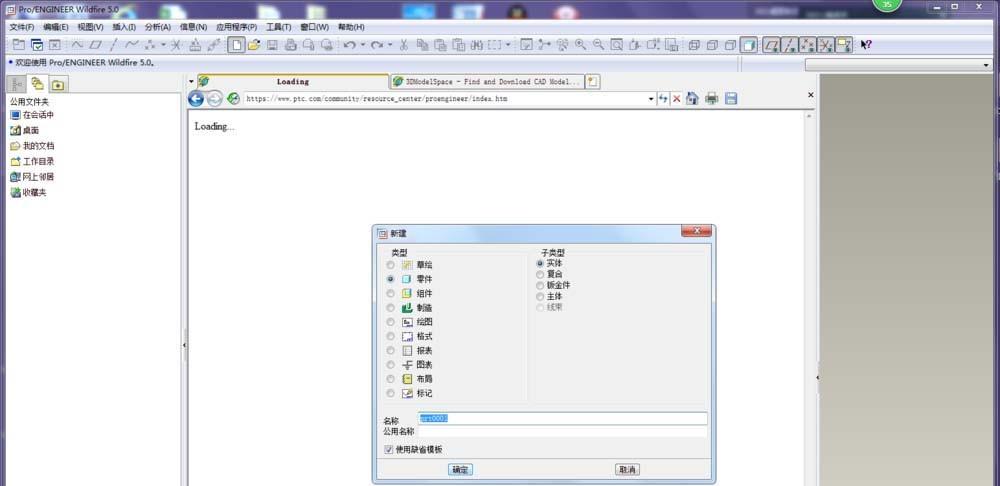Select the 组件 type radio button
The image size is (1000, 486).
point(390,293)
